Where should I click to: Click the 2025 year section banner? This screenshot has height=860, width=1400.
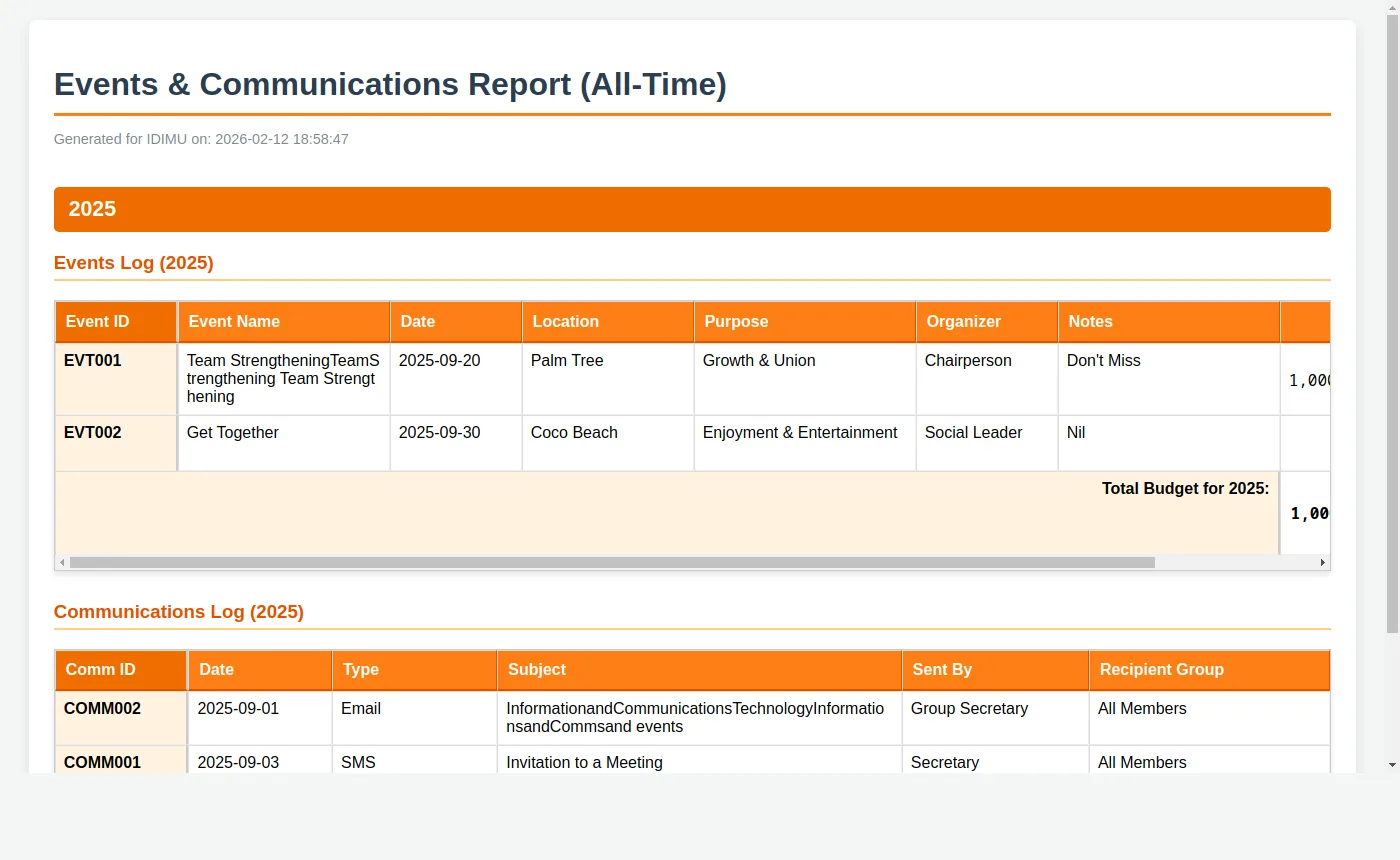pos(692,209)
